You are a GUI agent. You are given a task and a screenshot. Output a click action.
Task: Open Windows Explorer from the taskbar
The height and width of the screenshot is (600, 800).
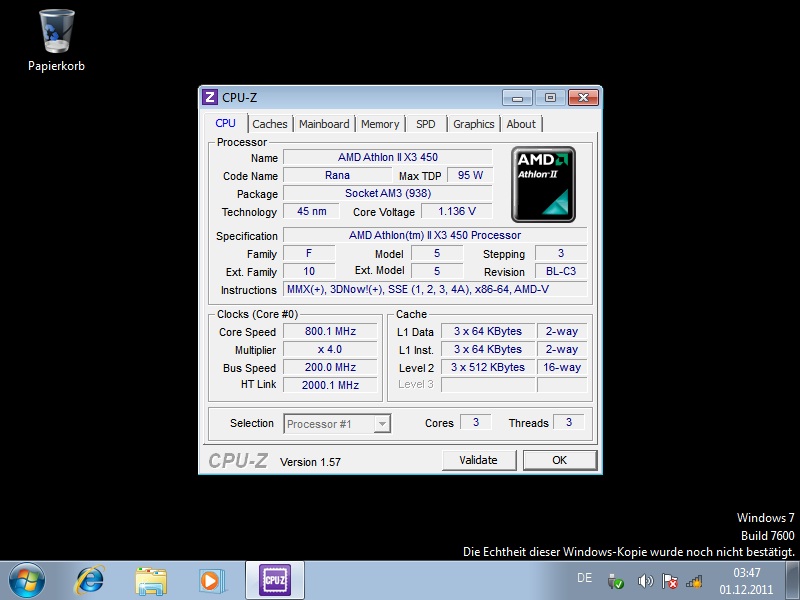pyautogui.click(x=151, y=579)
